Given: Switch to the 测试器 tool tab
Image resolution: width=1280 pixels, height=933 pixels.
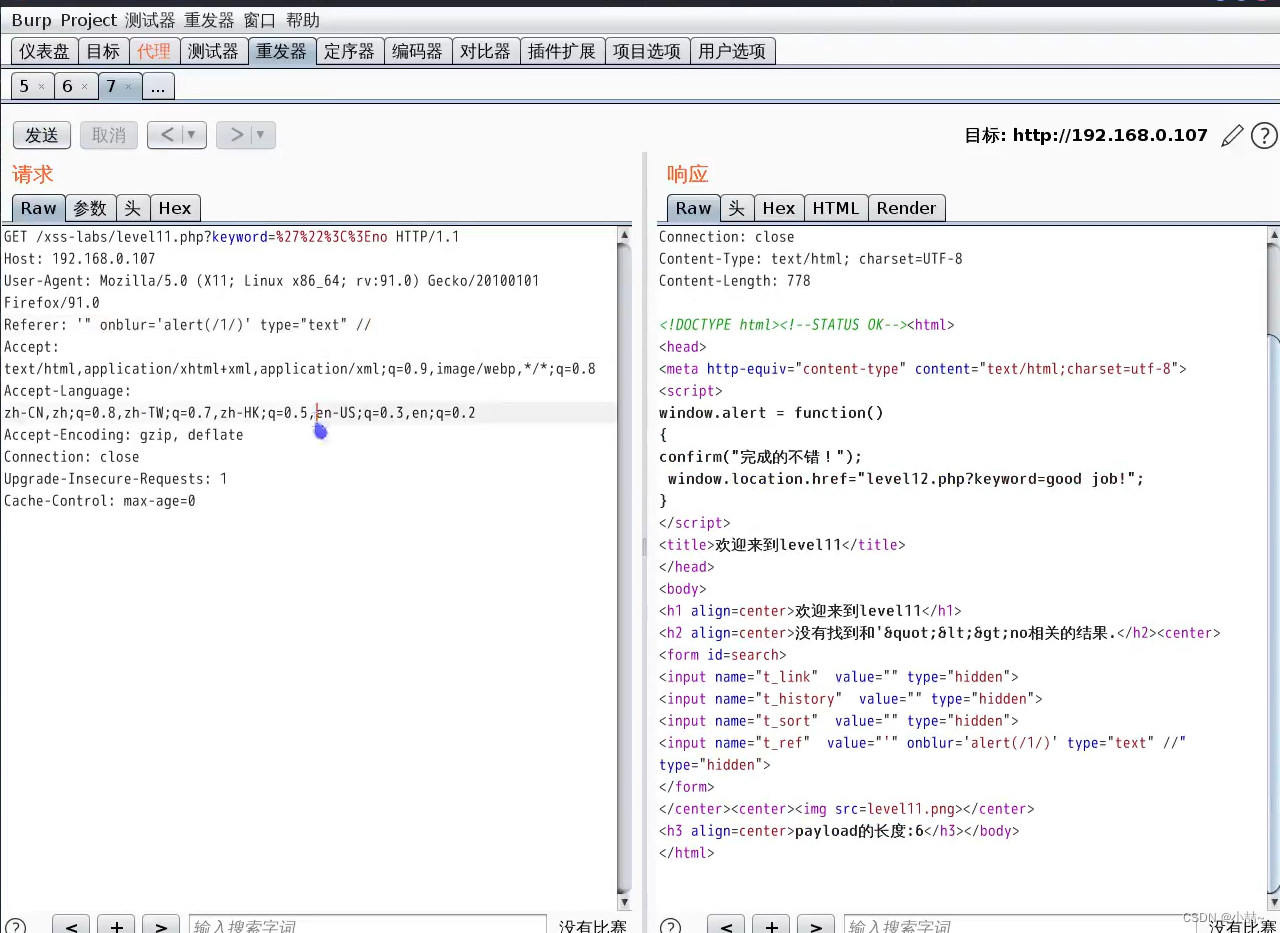Looking at the screenshot, I should coord(213,51).
